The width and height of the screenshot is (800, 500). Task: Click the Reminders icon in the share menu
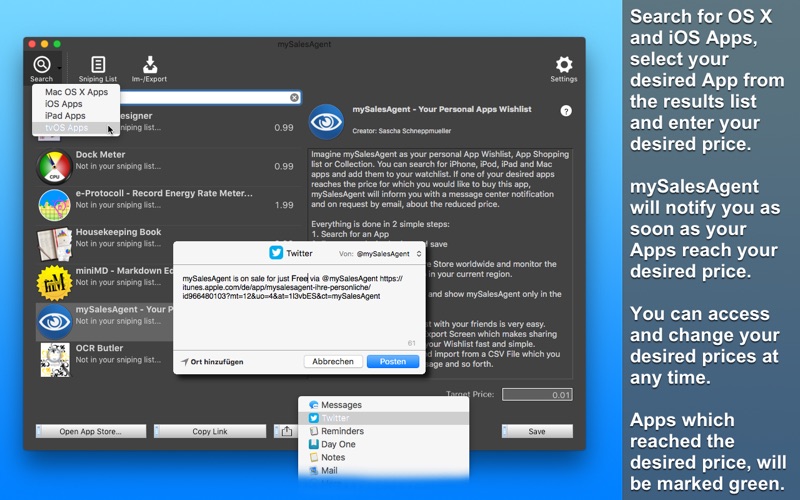314,431
